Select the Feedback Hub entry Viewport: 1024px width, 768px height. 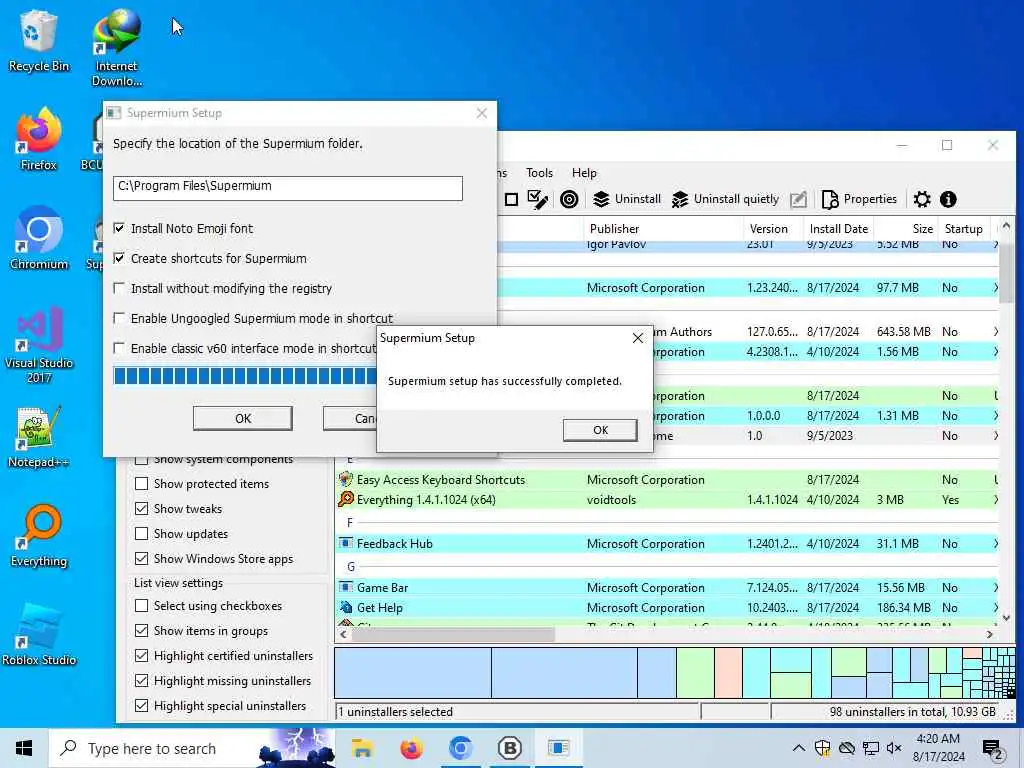(x=667, y=543)
